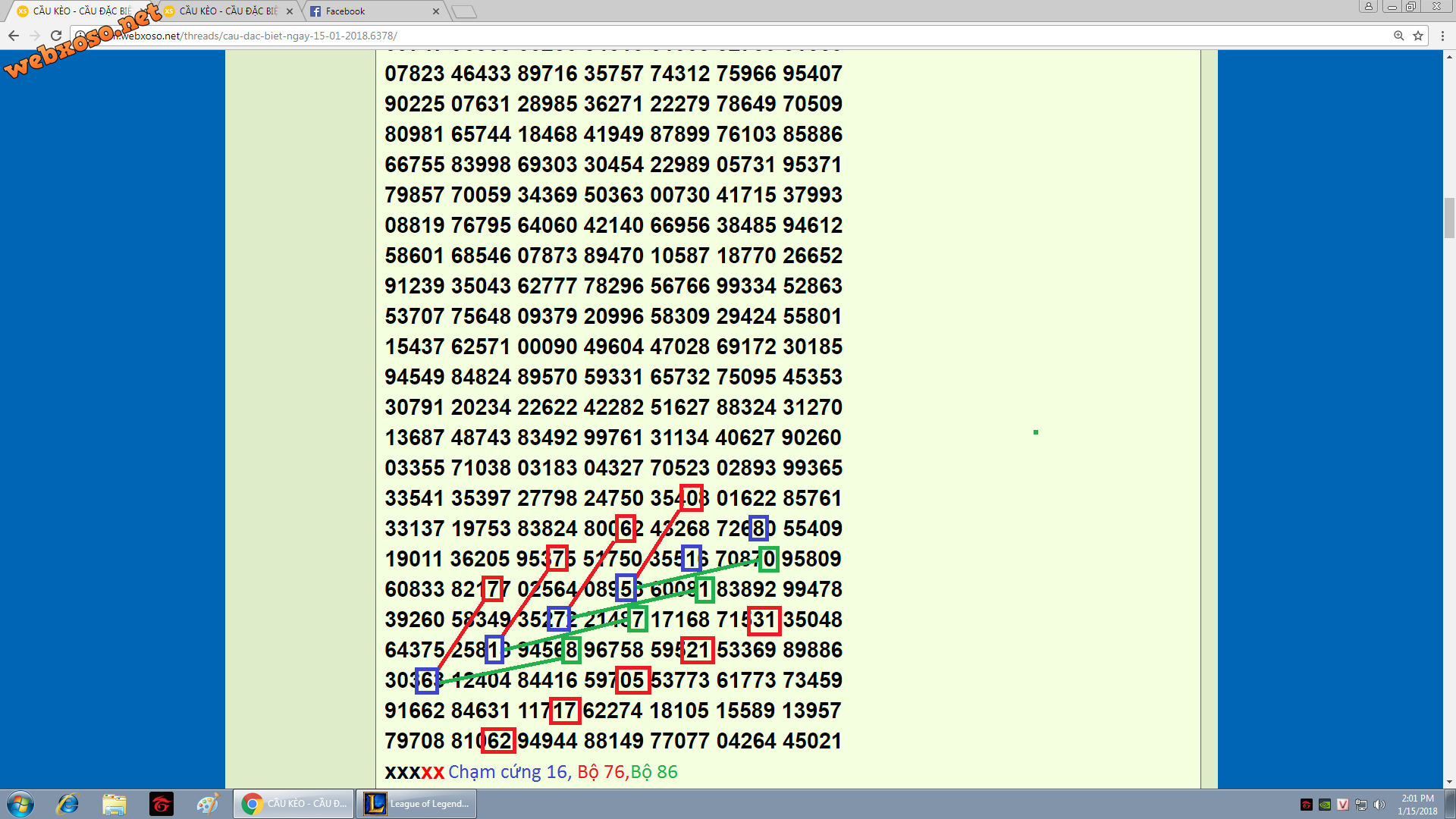1456x819 pixels.
Task: Click the browser forward arrow
Action: coord(35,36)
